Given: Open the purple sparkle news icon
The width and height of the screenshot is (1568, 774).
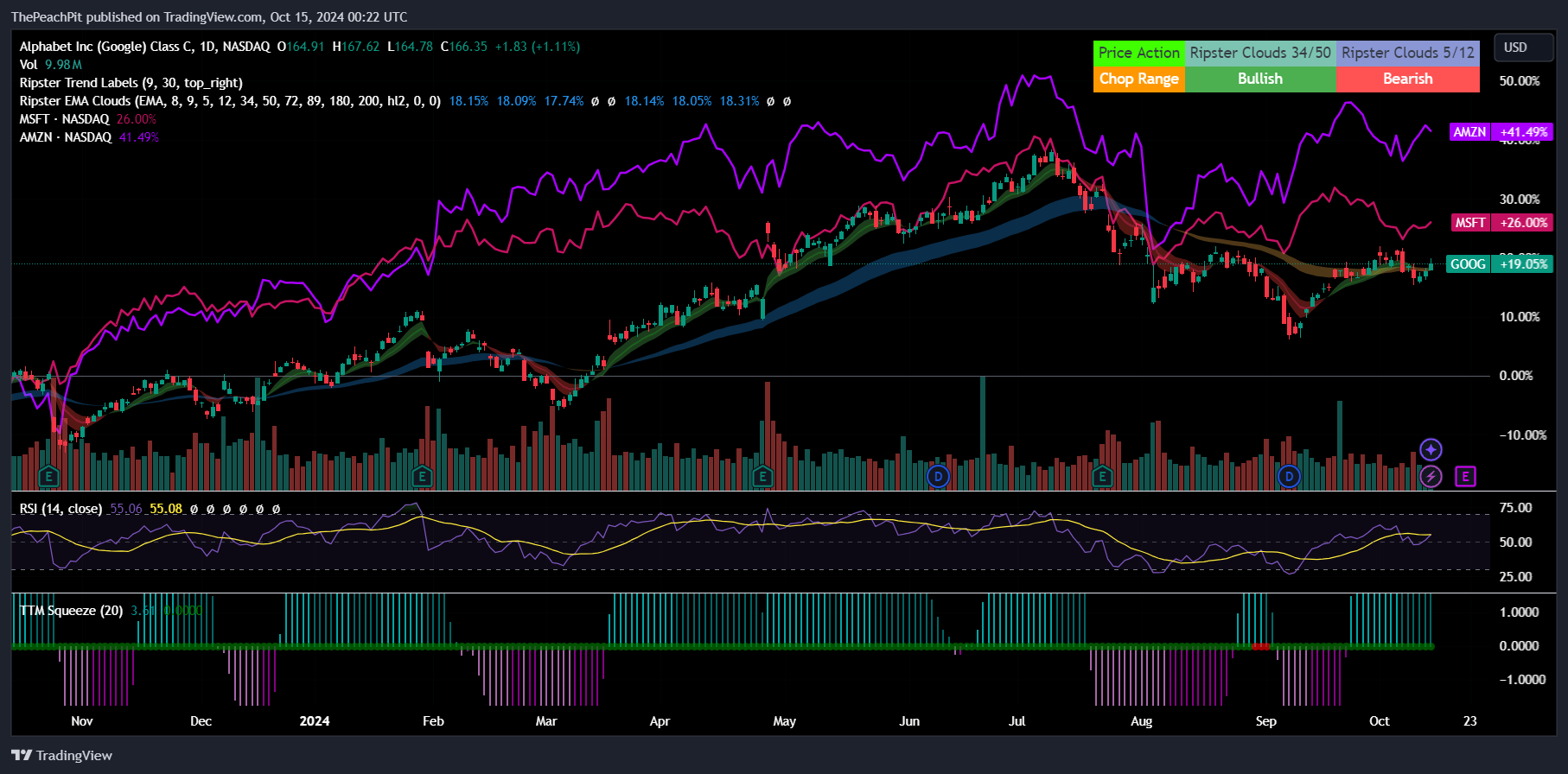Looking at the screenshot, I should click(x=1431, y=450).
